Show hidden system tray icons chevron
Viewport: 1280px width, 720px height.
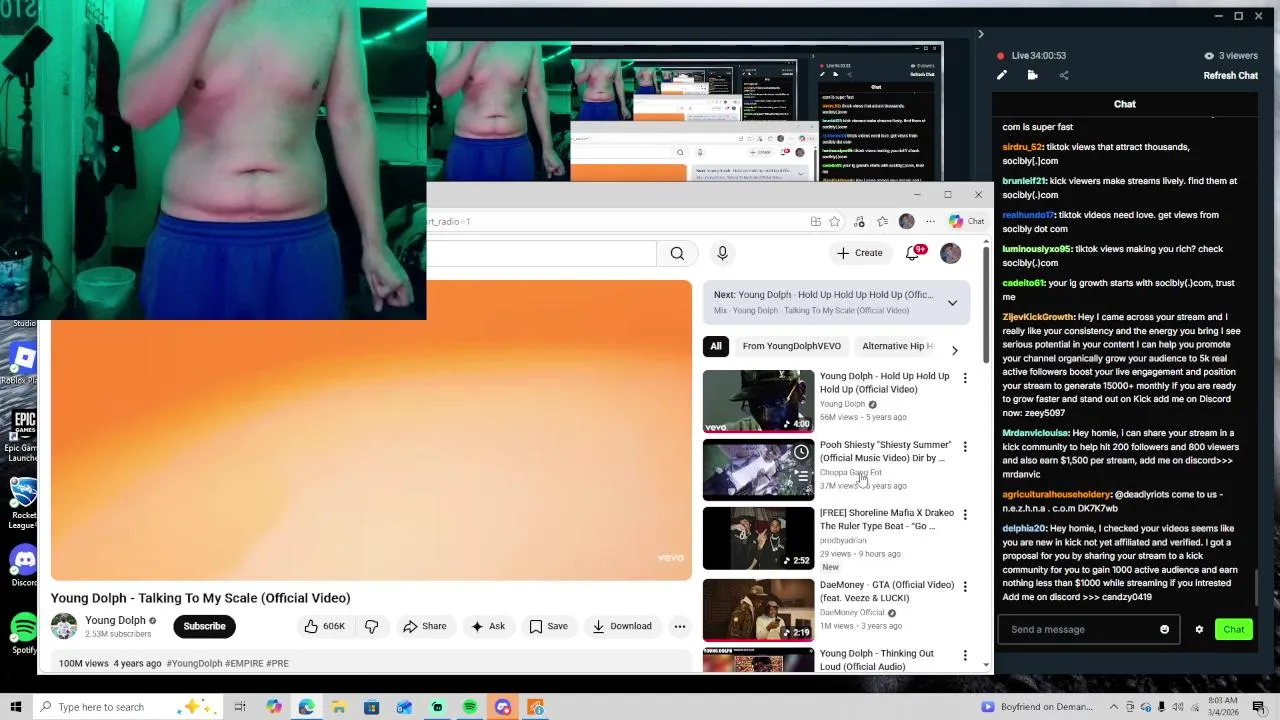(1113, 707)
